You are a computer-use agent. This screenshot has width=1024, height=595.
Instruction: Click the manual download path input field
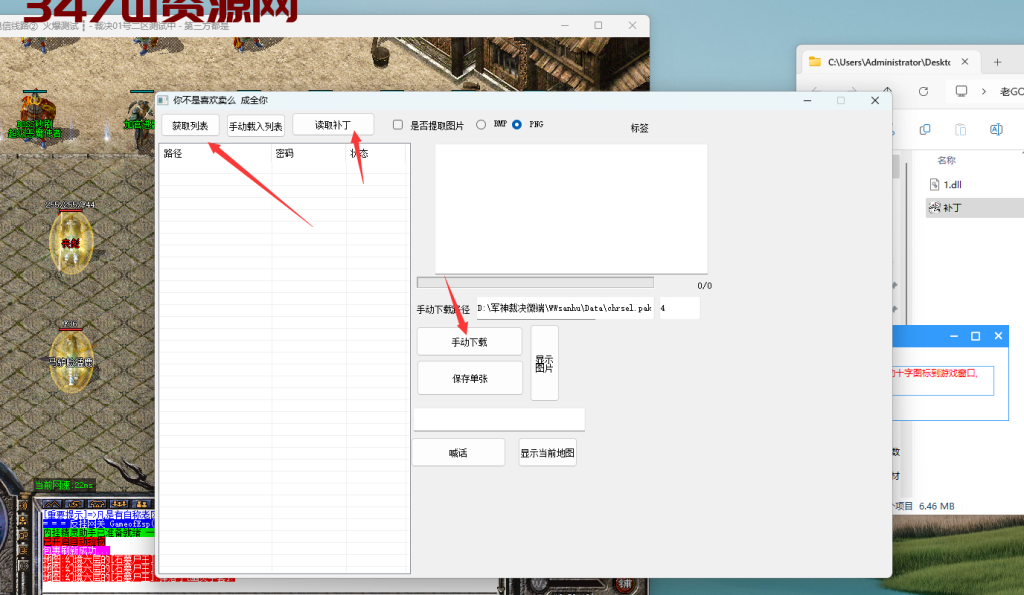(565, 309)
